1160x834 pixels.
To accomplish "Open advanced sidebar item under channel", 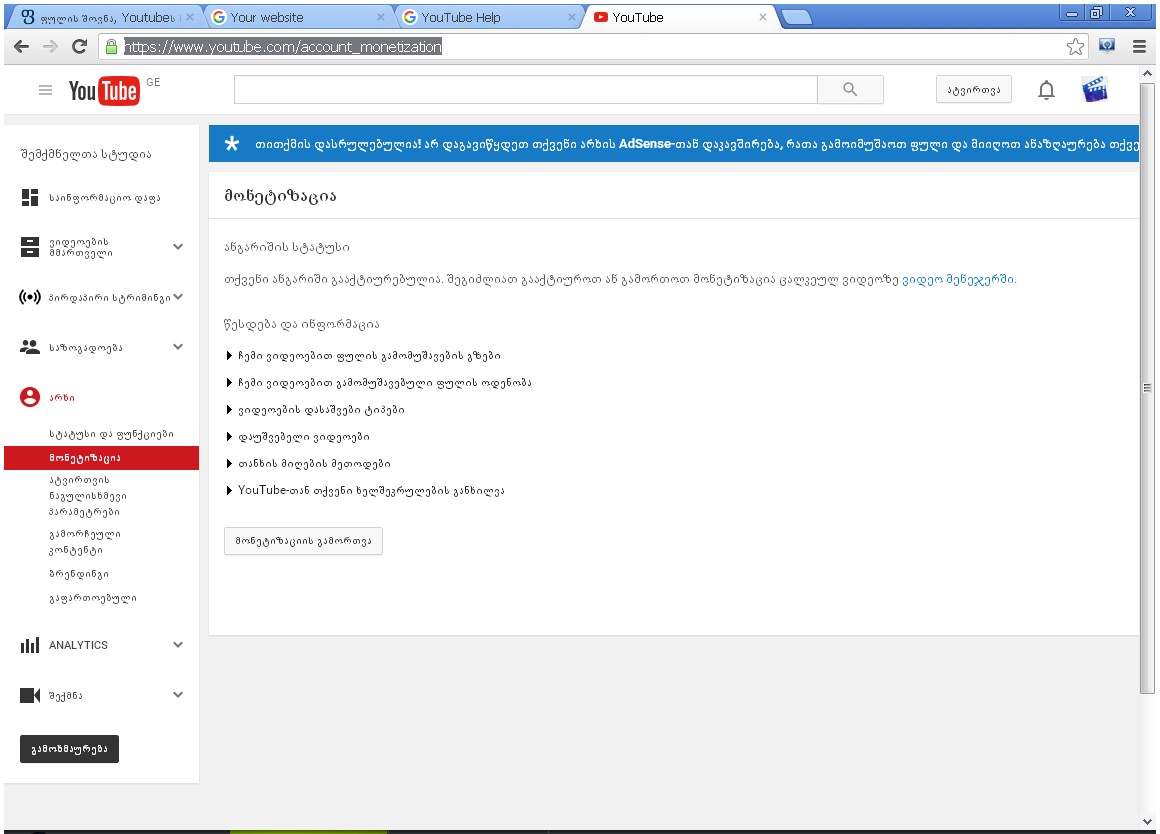I will pos(93,598).
